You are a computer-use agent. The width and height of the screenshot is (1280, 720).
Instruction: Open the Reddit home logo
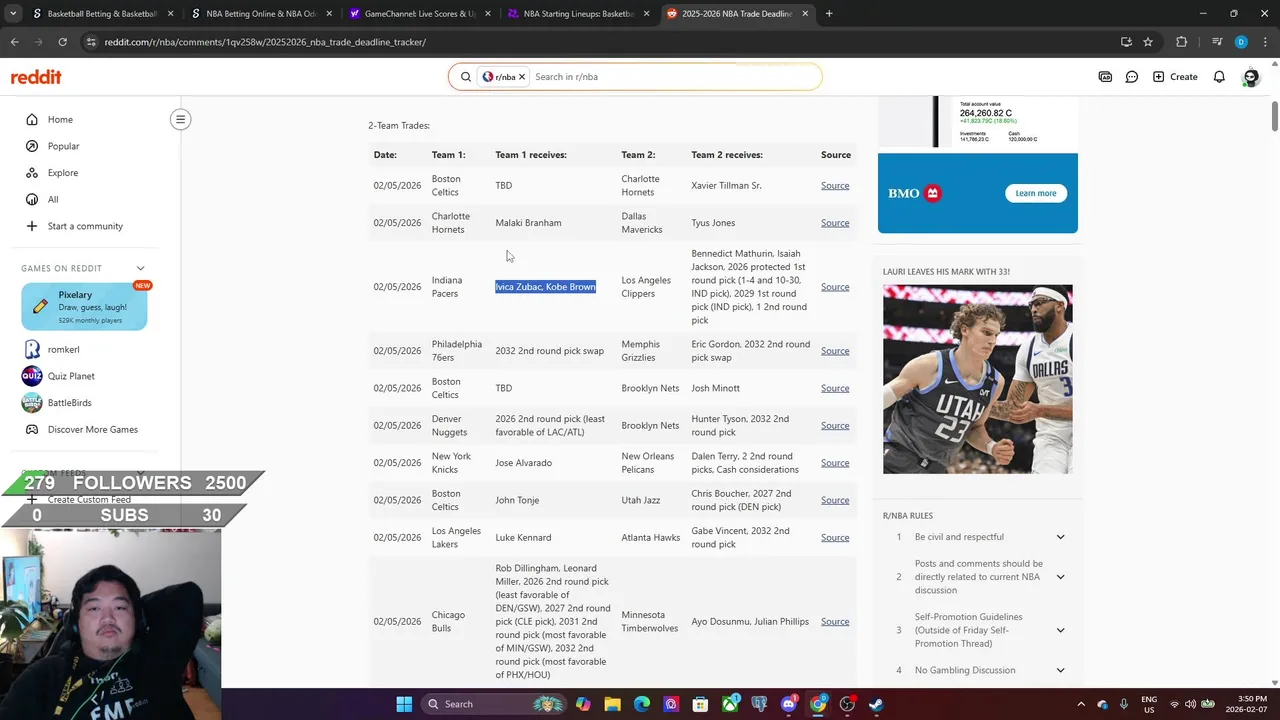click(x=36, y=77)
